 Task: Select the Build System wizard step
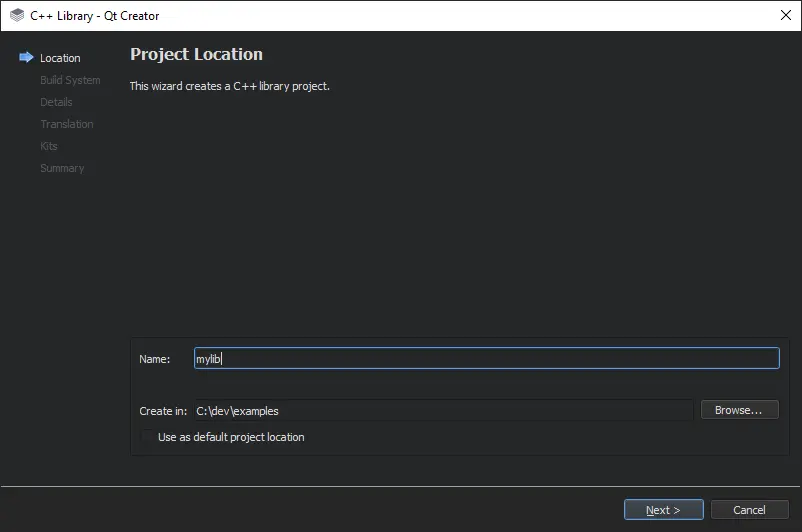click(70, 80)
